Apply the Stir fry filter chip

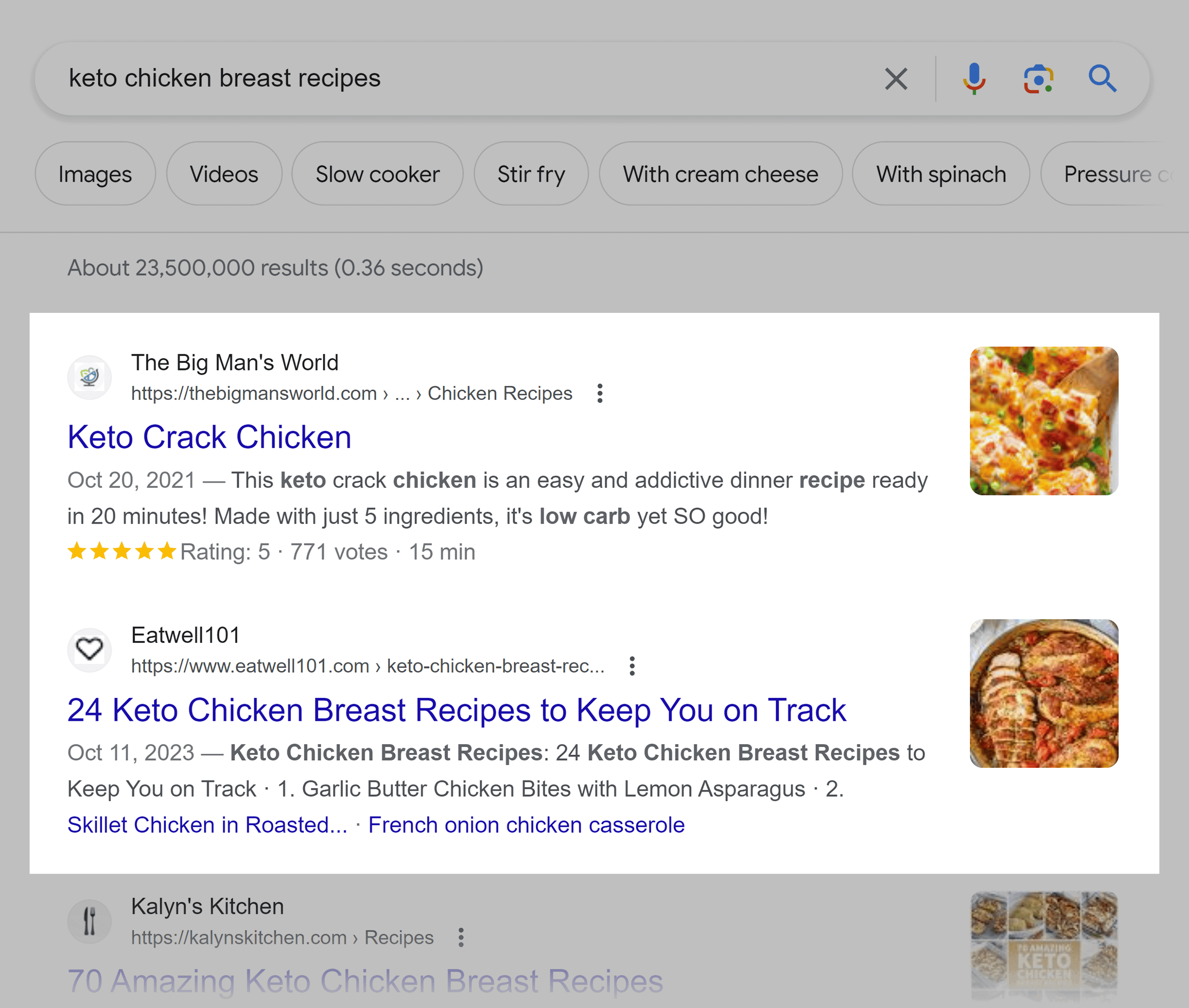point(531,174)
